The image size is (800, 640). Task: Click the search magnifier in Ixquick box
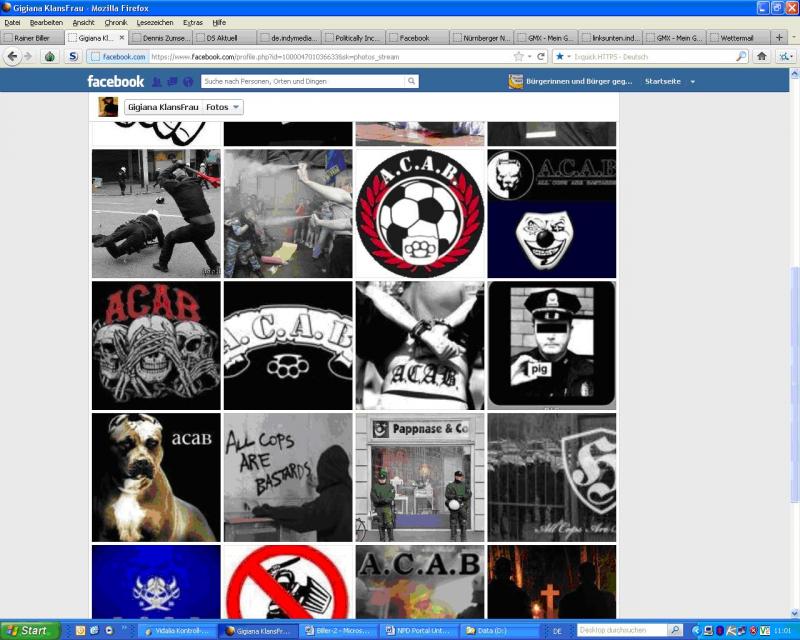pos(741,56)
